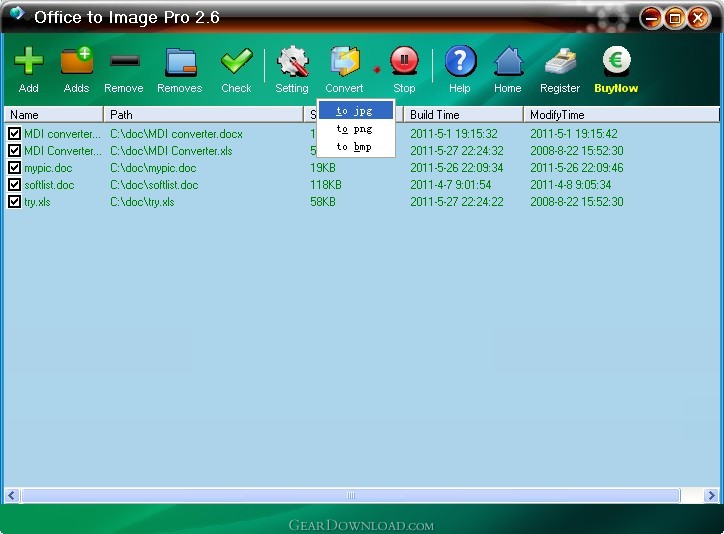This screenshot has height=534, width=724.
Task: Click the Register cash register icon
Action: pyautogui.click(x=561, y=61)
